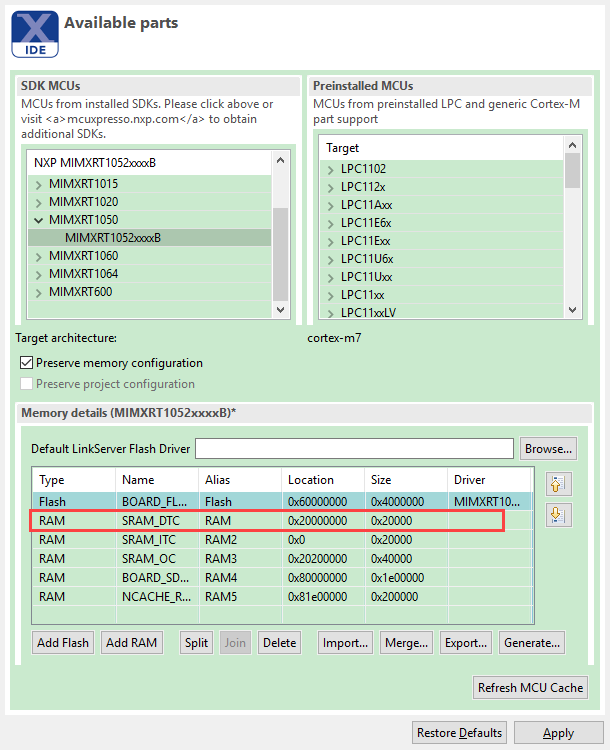
Task: Select LPC11Exx in preinstalled targets
Action: click(x=366, y=241)
